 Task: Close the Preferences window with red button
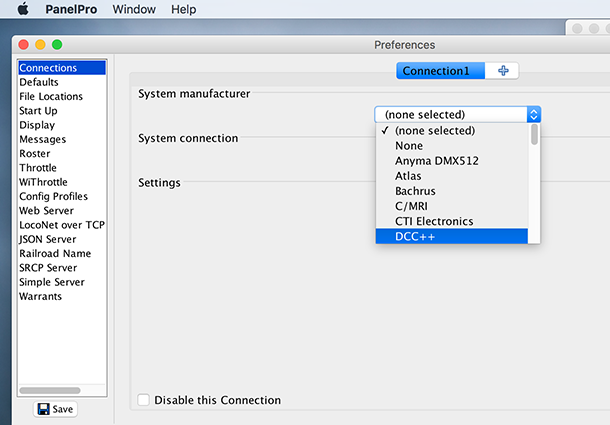tap(24, 45)
